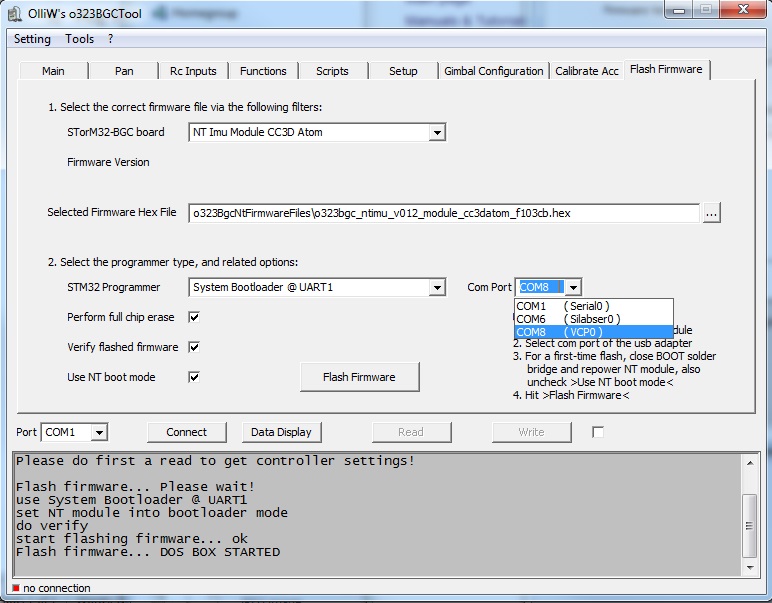The width and height of the screenshot is (772, 603).
Task: Open the Tools menu
Action: point(80,39)
